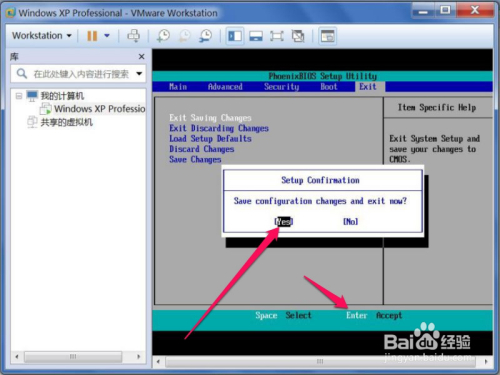Close the library panel
Image resolution: width=500 pixels, height=375 pixels.
[142, 57]
